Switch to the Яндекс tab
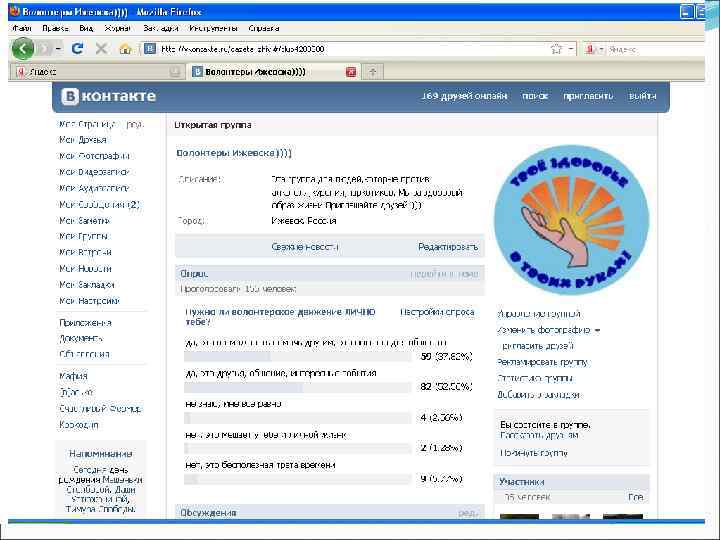Image resolution: width=720 pixels, height=540 pixels. tap(97, 72)
